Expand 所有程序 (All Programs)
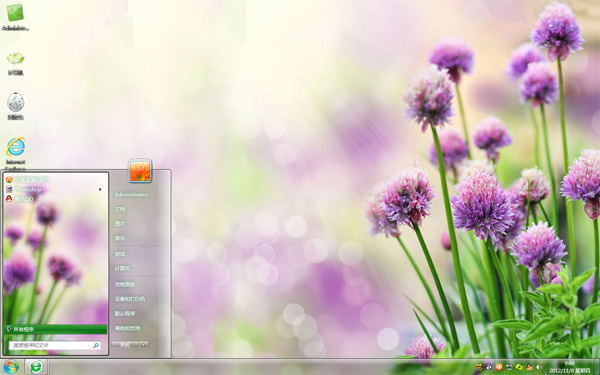 coord(55,329)
